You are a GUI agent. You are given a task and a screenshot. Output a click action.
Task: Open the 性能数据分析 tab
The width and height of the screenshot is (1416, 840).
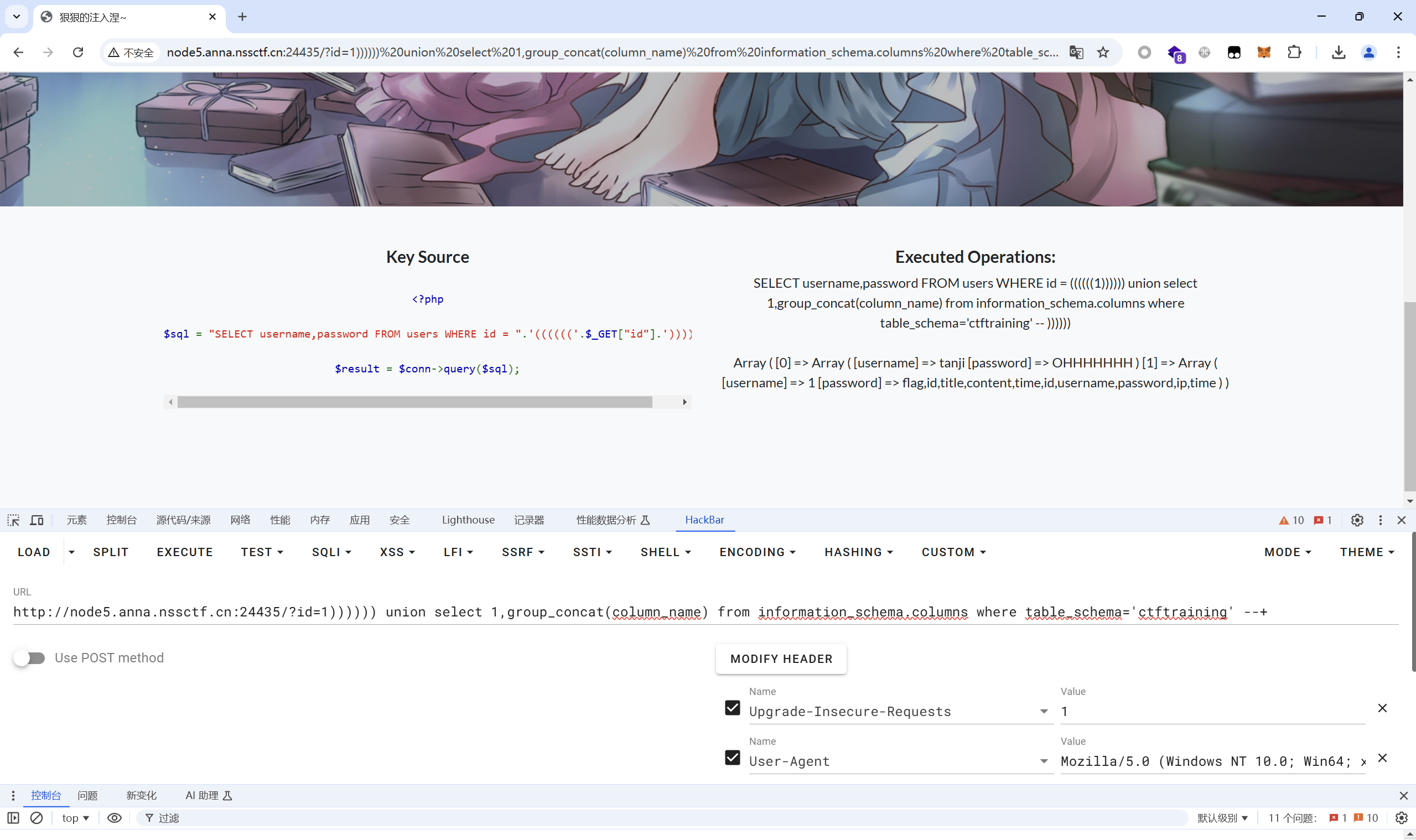pyautogui.click(x=613, y=520)
